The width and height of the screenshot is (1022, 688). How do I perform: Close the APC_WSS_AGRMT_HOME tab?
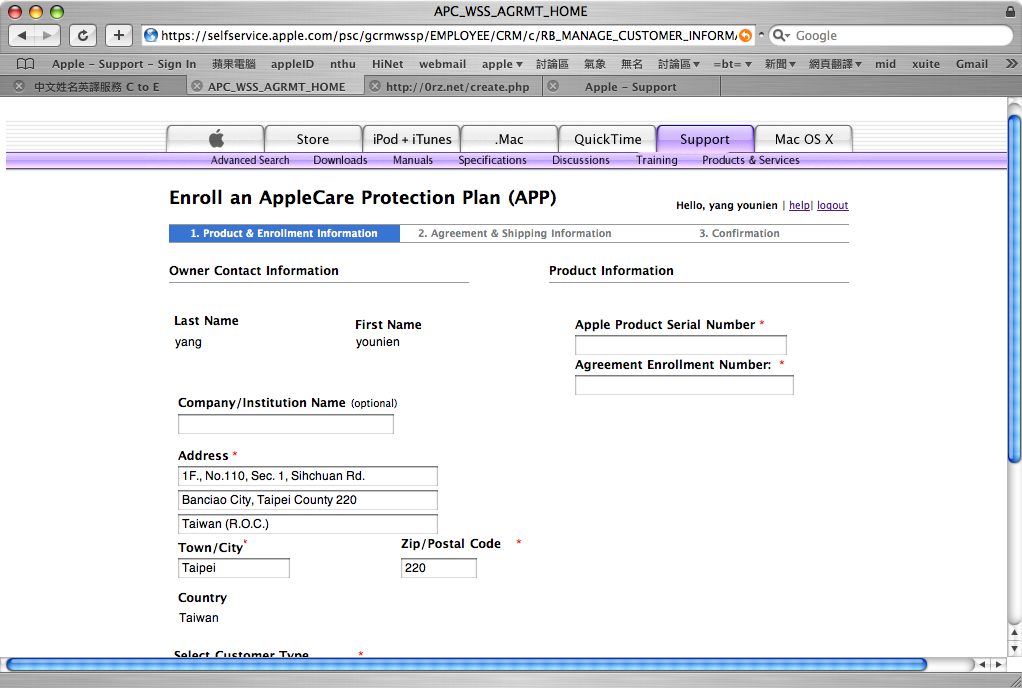tap(197, 86)
